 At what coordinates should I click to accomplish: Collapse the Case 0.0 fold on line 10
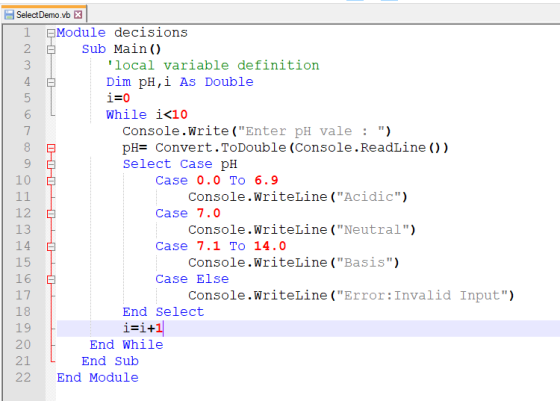click(51, 181)
